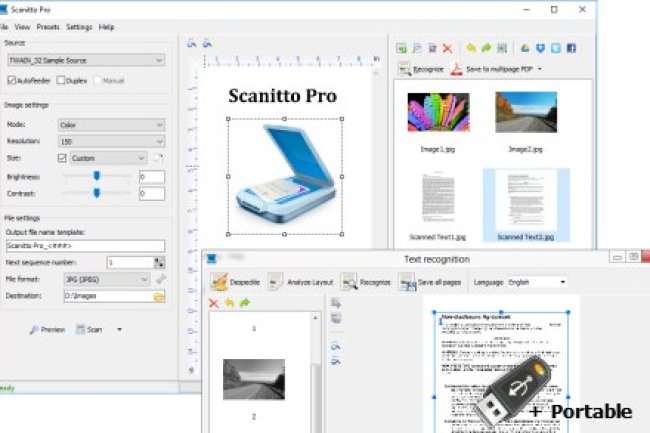The height and width of the screenshot is (433, 650).
Task: Click the Destination path field
Action: tap(109, 296)
